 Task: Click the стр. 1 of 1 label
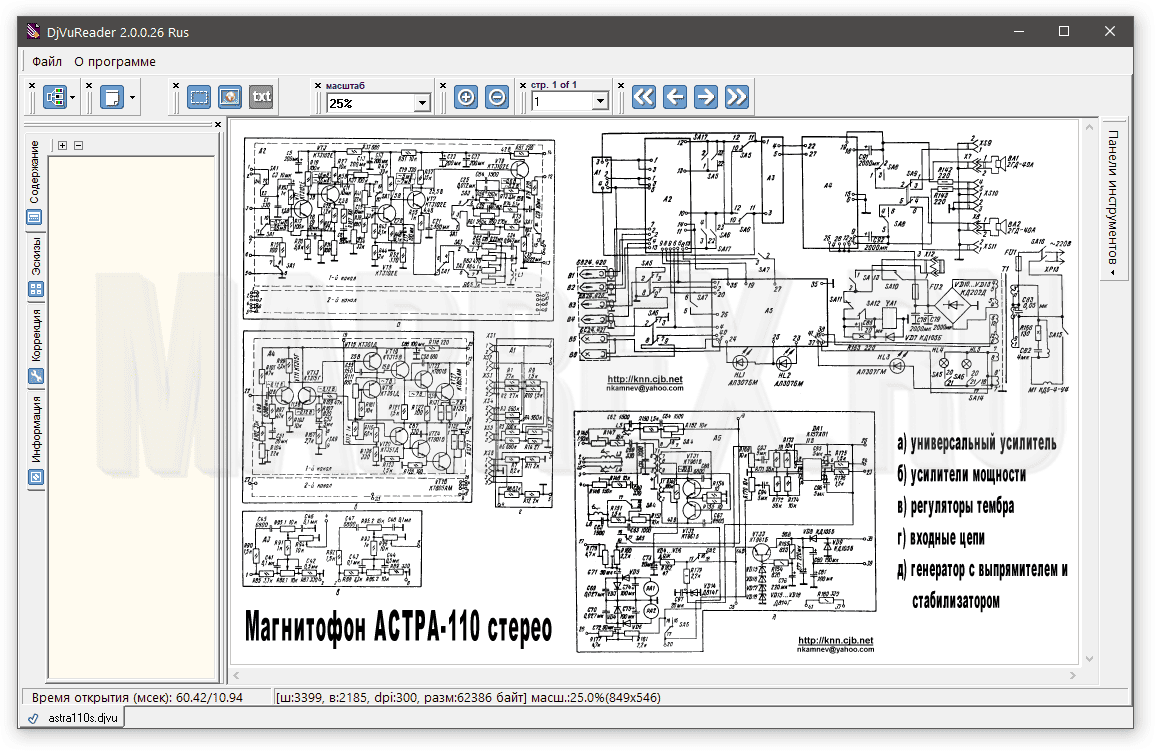click(x=554, y=85)
